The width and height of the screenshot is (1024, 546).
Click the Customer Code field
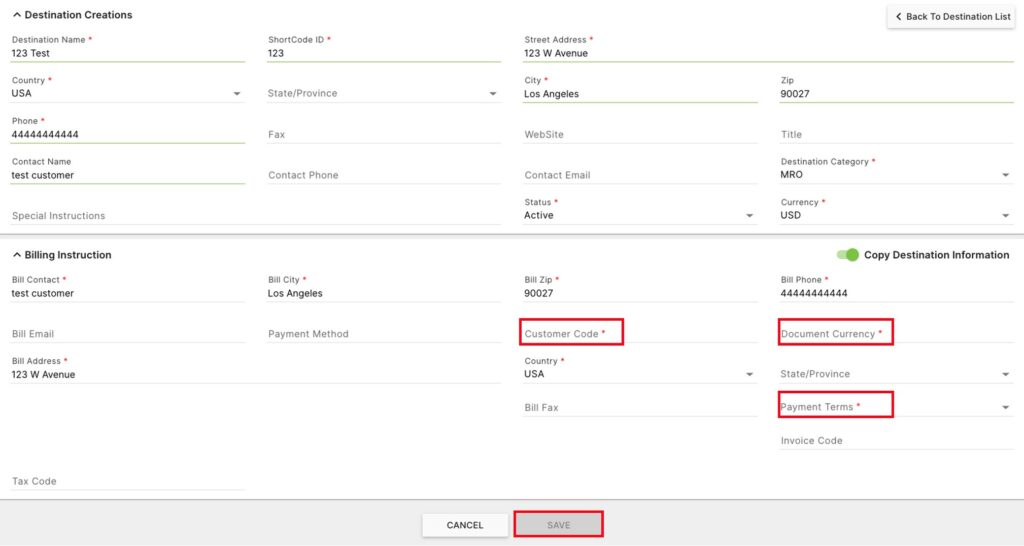coord(640,334)
